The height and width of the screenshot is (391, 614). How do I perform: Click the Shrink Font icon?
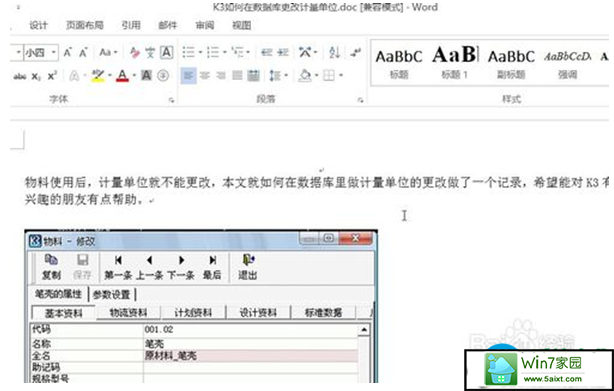pyautogui.click(x=83, y=52)
